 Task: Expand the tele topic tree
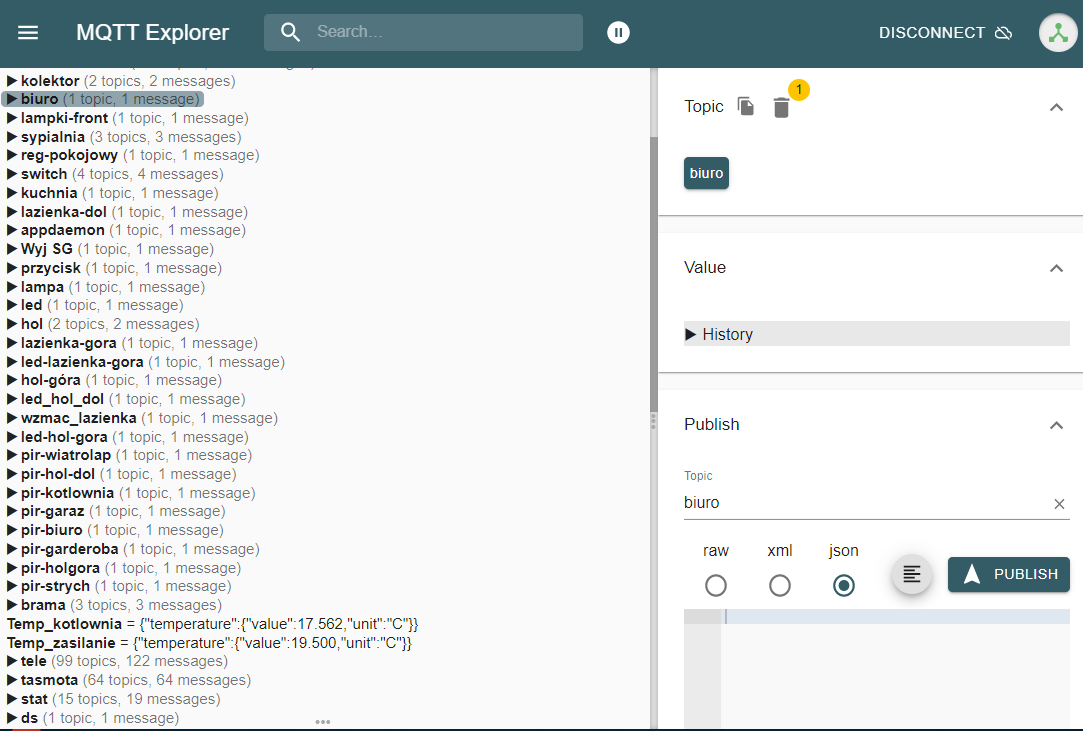point(12,661)
